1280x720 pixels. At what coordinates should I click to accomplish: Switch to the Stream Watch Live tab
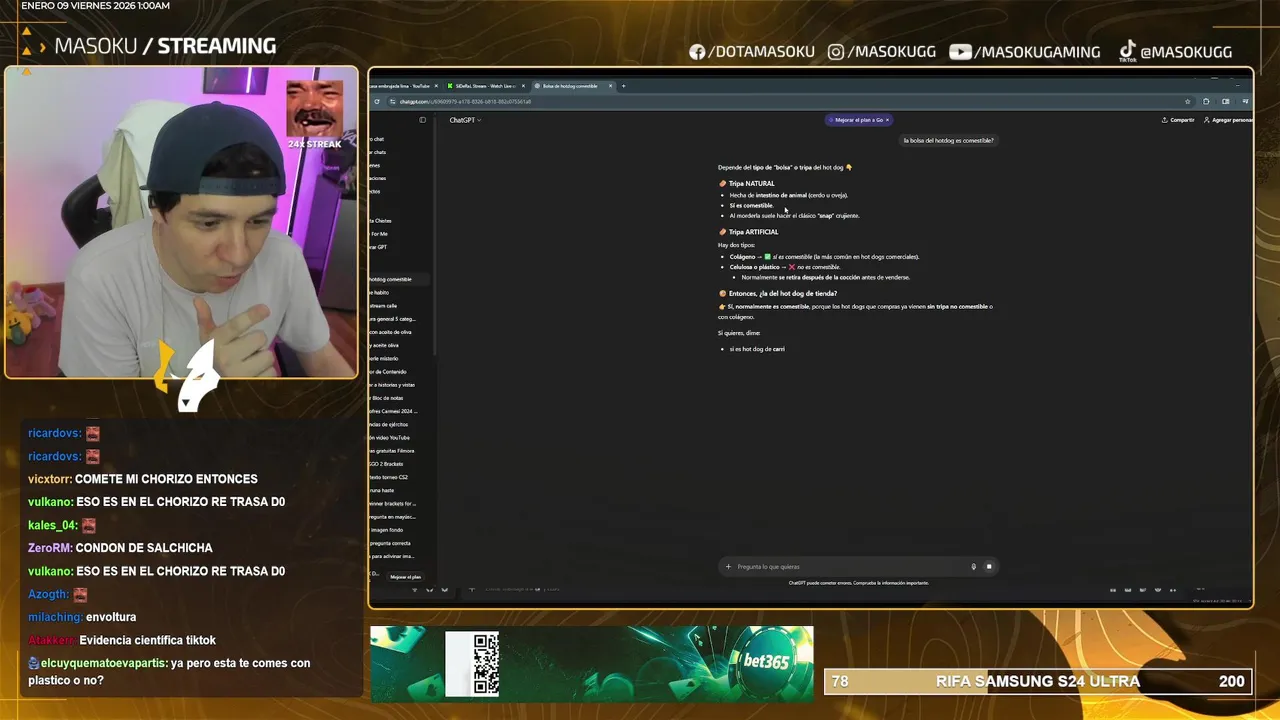tap(485, 86)
